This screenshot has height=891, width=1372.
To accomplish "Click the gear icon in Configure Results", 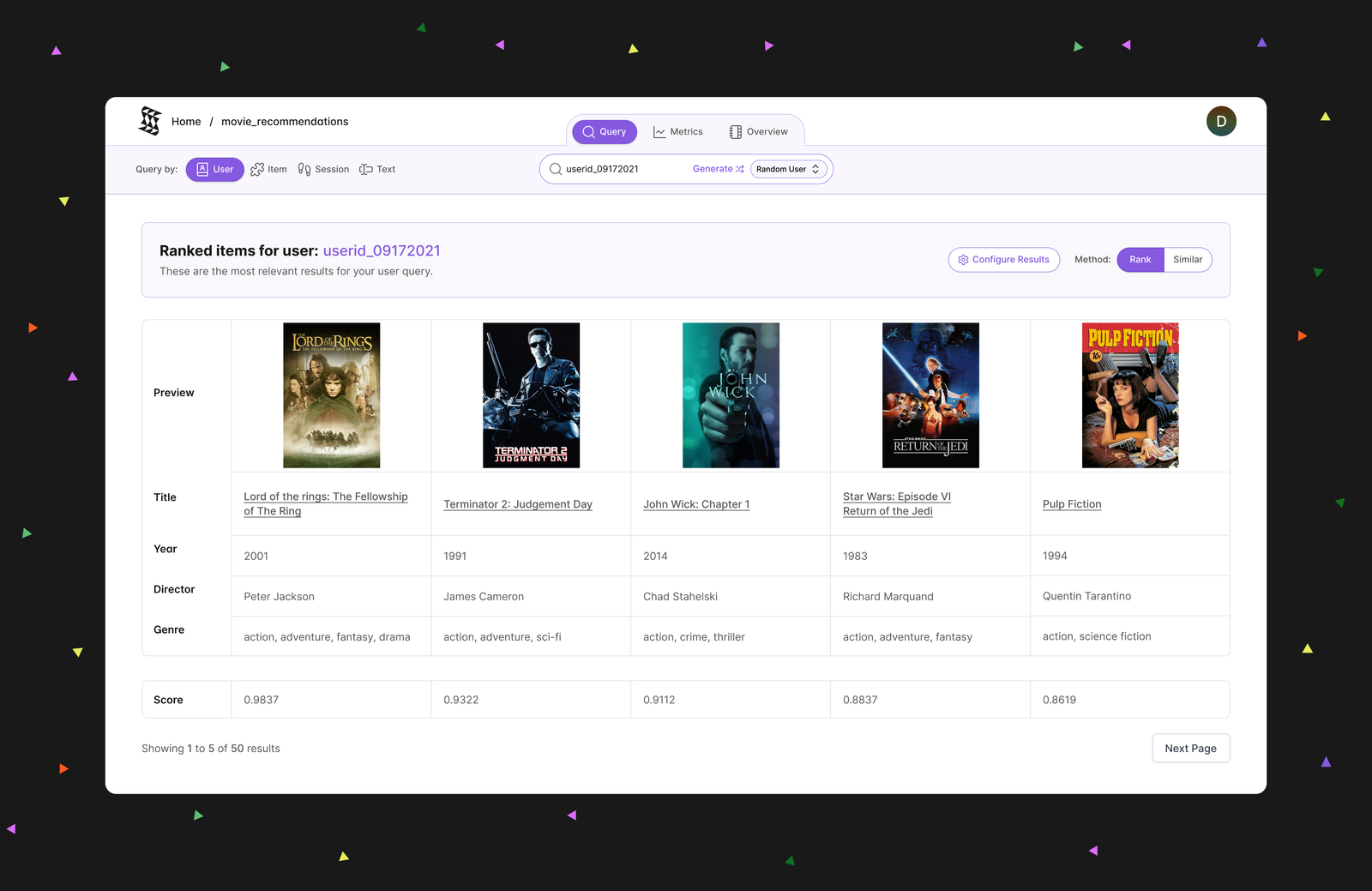I will pos(963,260).
